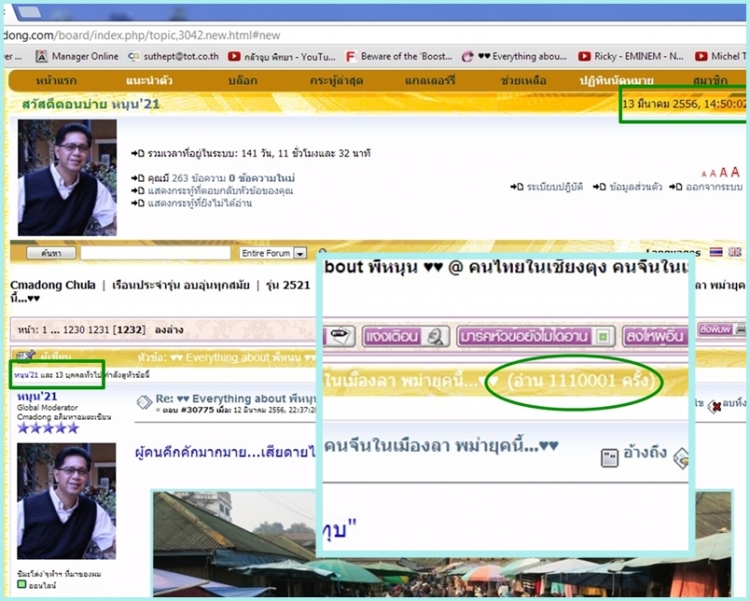Open the ระเบียบปฏิบัติ link
The width and height of the screenshot is (750, 601).
(x=554, y=187)
